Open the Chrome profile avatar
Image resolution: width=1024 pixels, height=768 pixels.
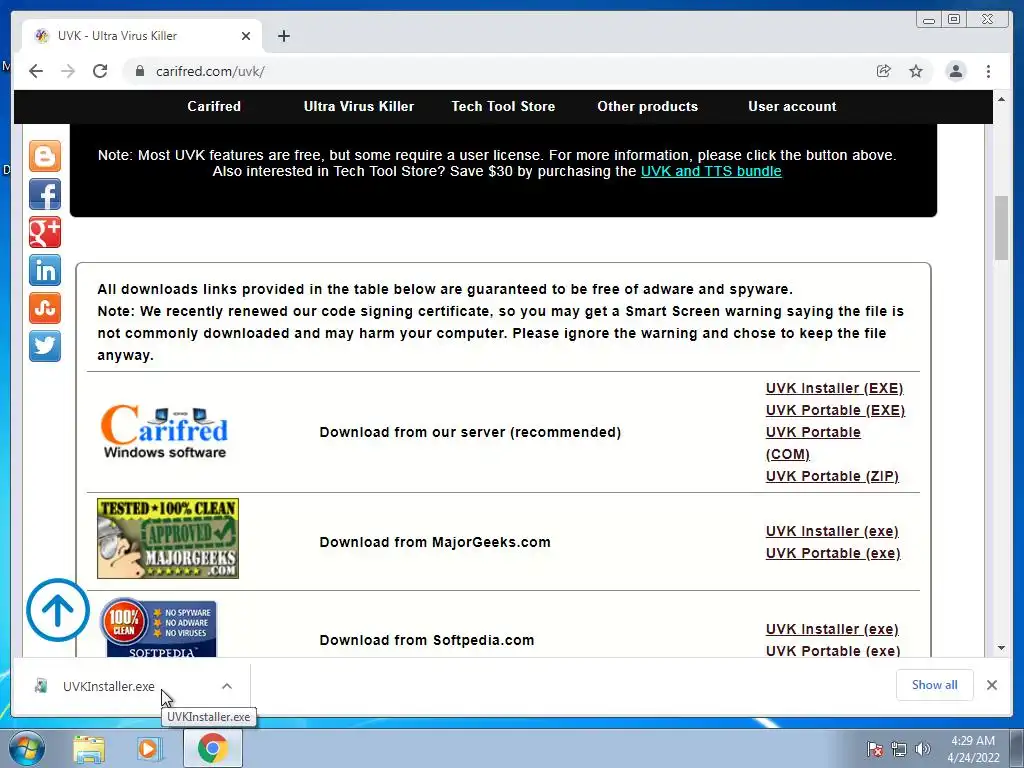955,71
